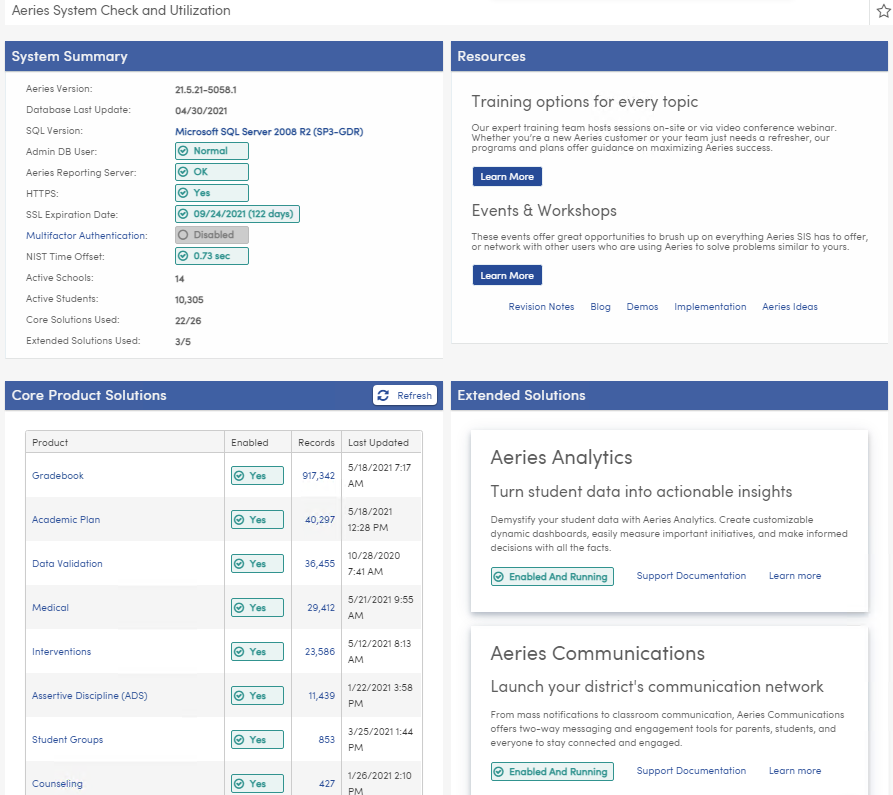893x795 pixels.
Task: Toggle the Yes badge next to HTTPS
Action: [211, 192]
